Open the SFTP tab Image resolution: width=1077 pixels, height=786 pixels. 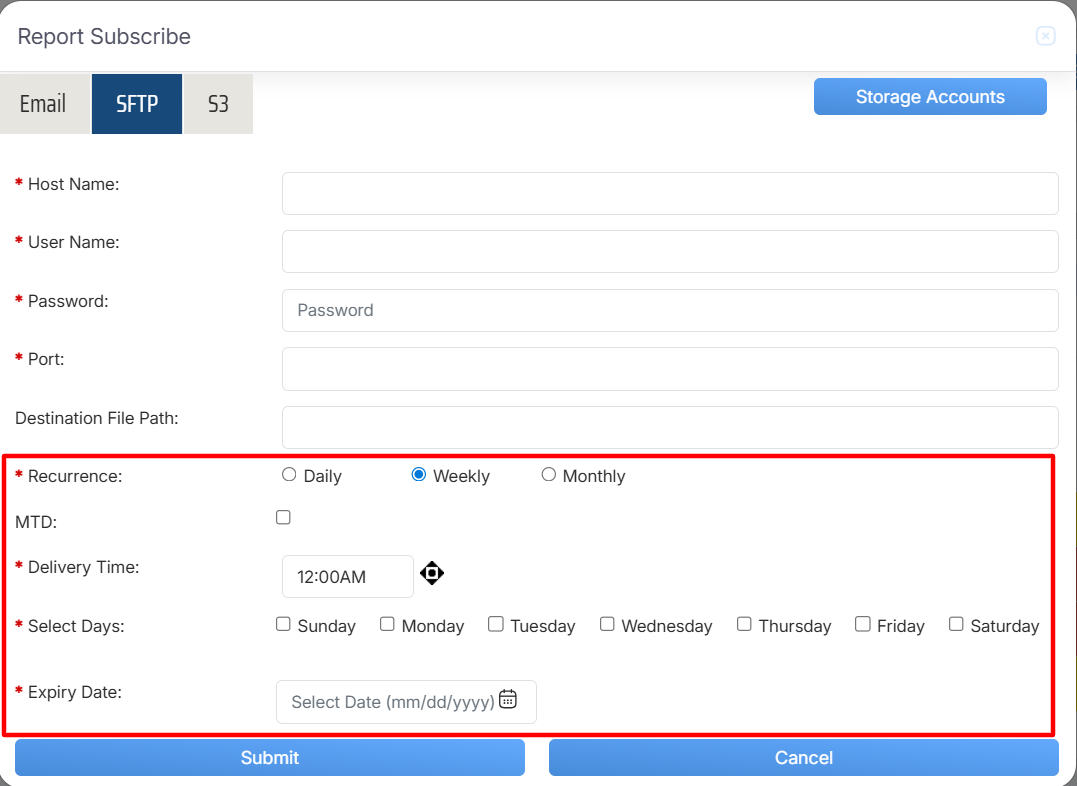[x=137, y=104]
